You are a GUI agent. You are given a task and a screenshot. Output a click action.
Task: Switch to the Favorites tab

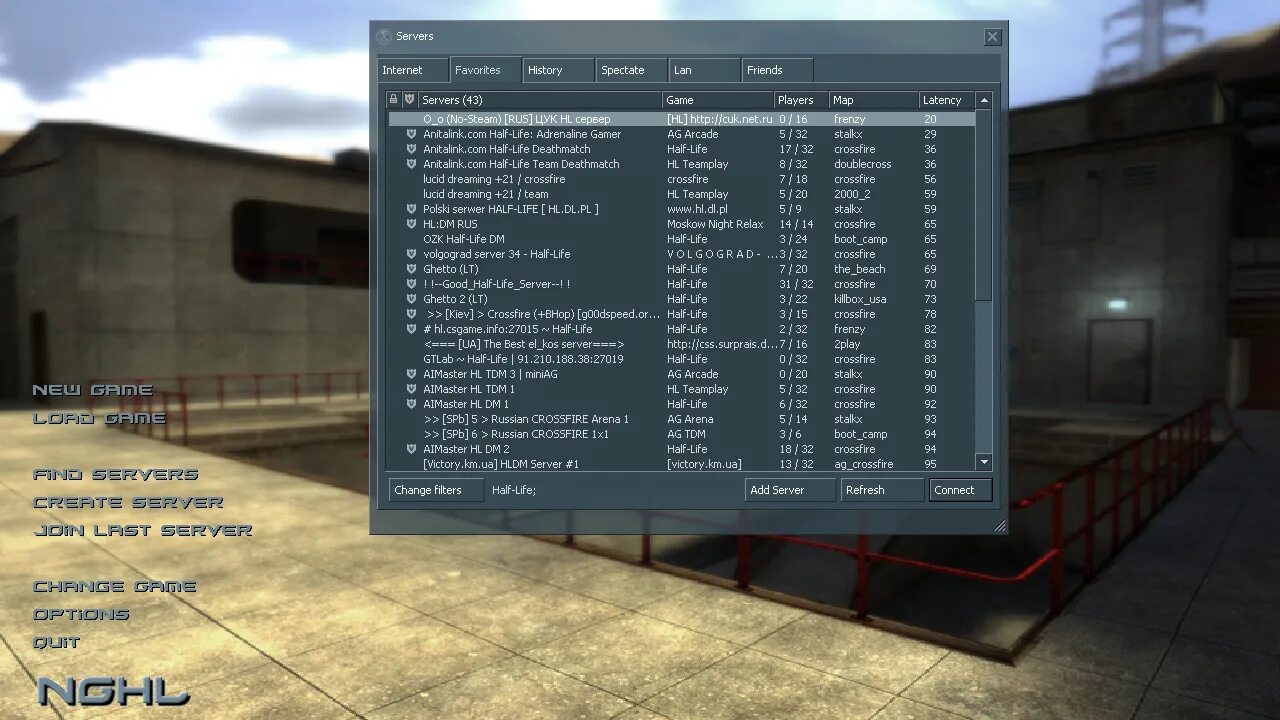[486, 69]
